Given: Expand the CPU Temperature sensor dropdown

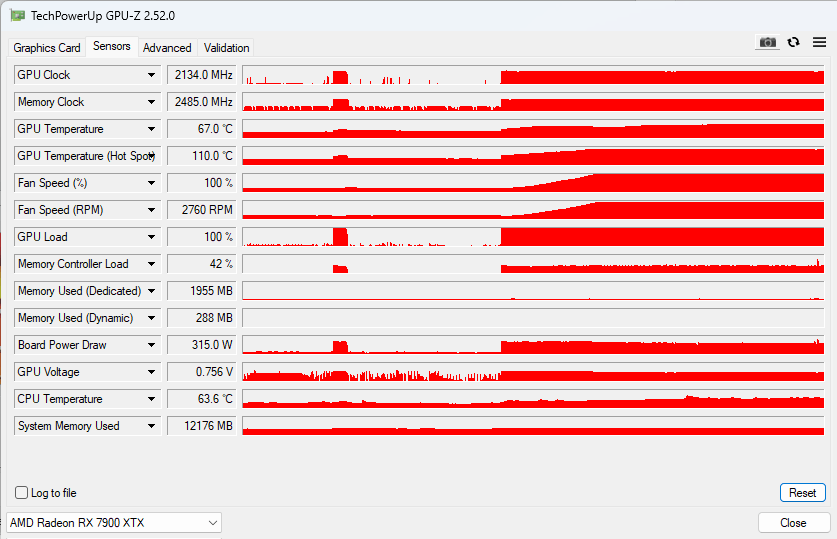Looking at the screenshot, I should pyautogui.click(x=152, y=399).
